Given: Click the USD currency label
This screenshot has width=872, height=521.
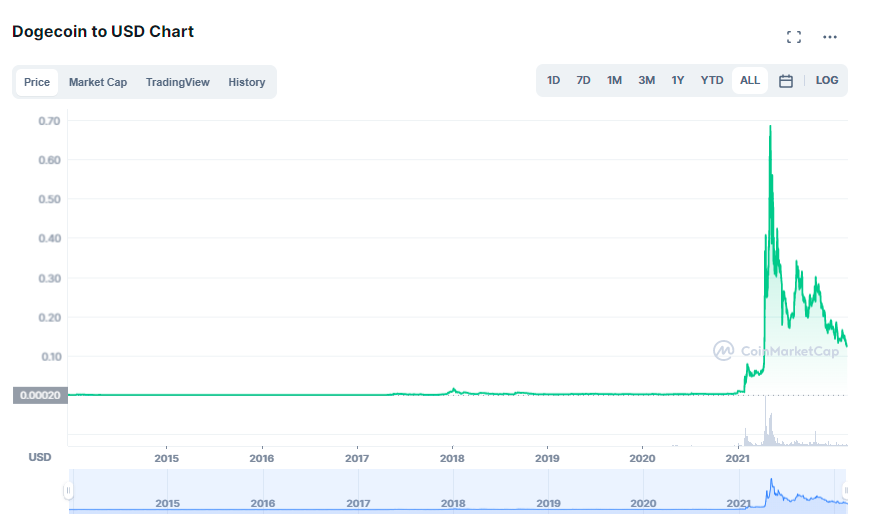Looking at the screenshot, I should pos(39,457).
